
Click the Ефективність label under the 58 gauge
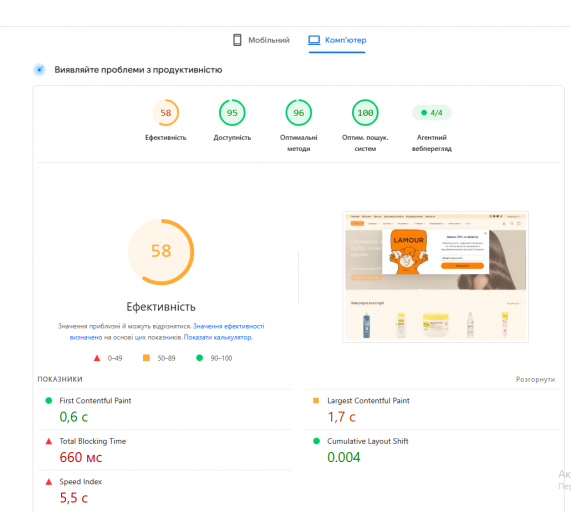(x=166, y=138)
